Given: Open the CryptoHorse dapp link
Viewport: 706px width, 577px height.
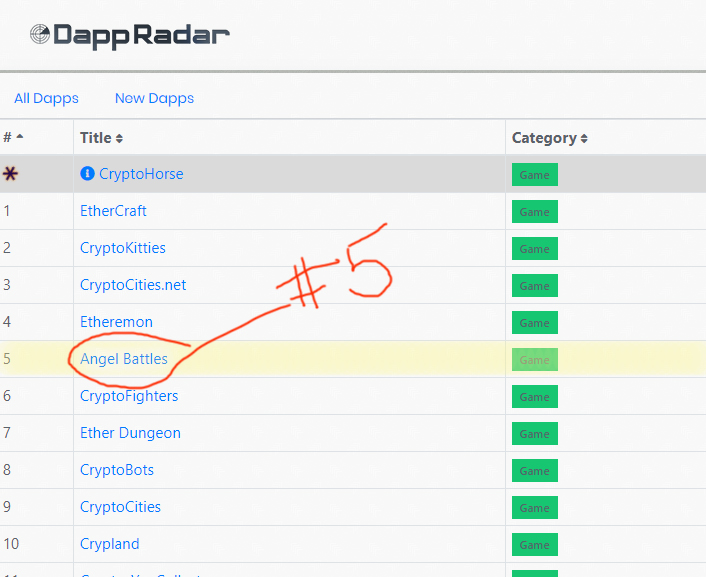Looking at the screenshot, I should pyautogui.click(x=141, y=174).
